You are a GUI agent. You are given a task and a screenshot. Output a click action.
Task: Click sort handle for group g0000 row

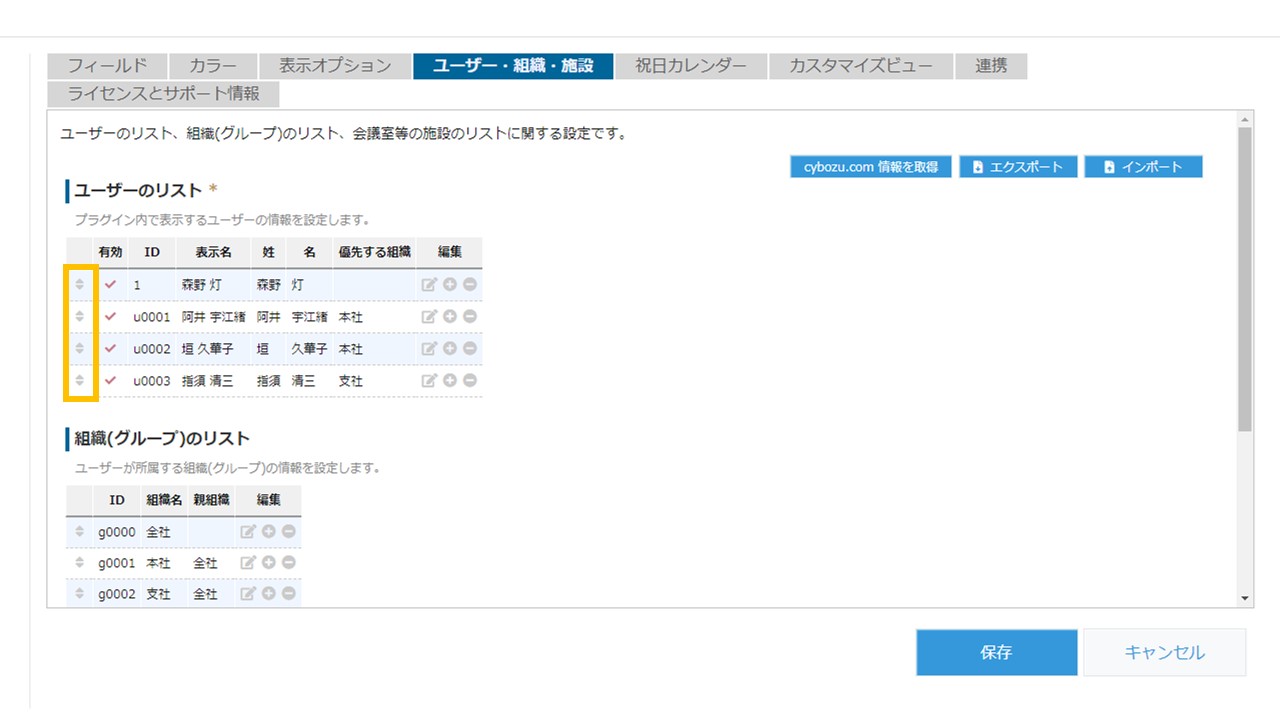[x=80, y=532]
